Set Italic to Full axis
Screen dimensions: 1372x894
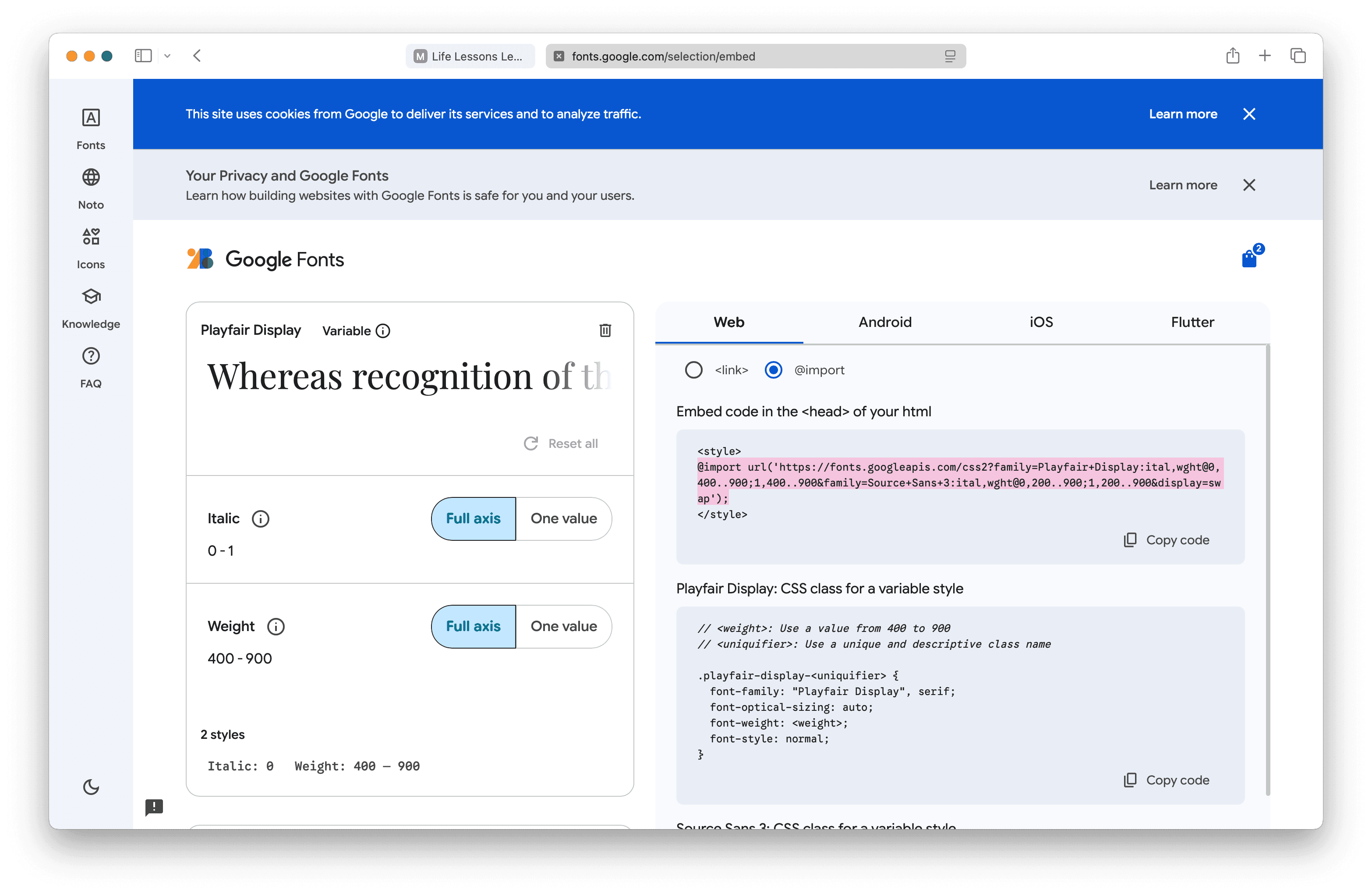(x=473, y=519)
